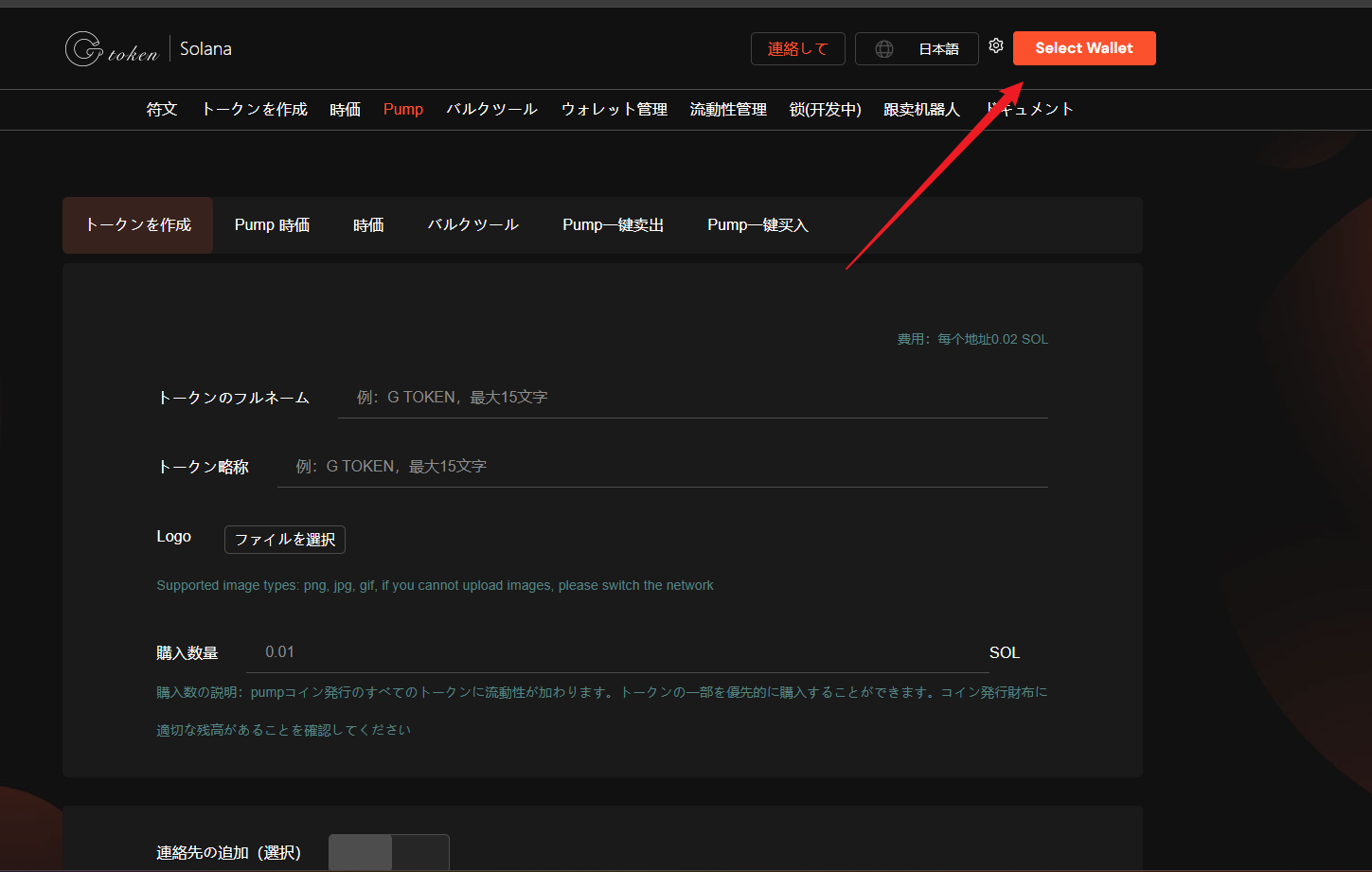Click the G token logo icon
Screen dimensions: 1372x872
click(x=83, y=49)
